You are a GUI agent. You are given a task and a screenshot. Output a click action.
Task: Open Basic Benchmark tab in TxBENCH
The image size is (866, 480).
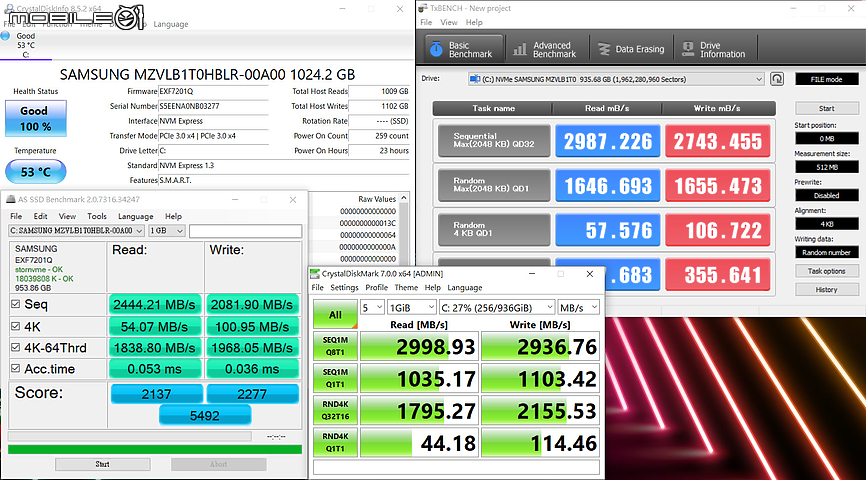tap(464, 49)
